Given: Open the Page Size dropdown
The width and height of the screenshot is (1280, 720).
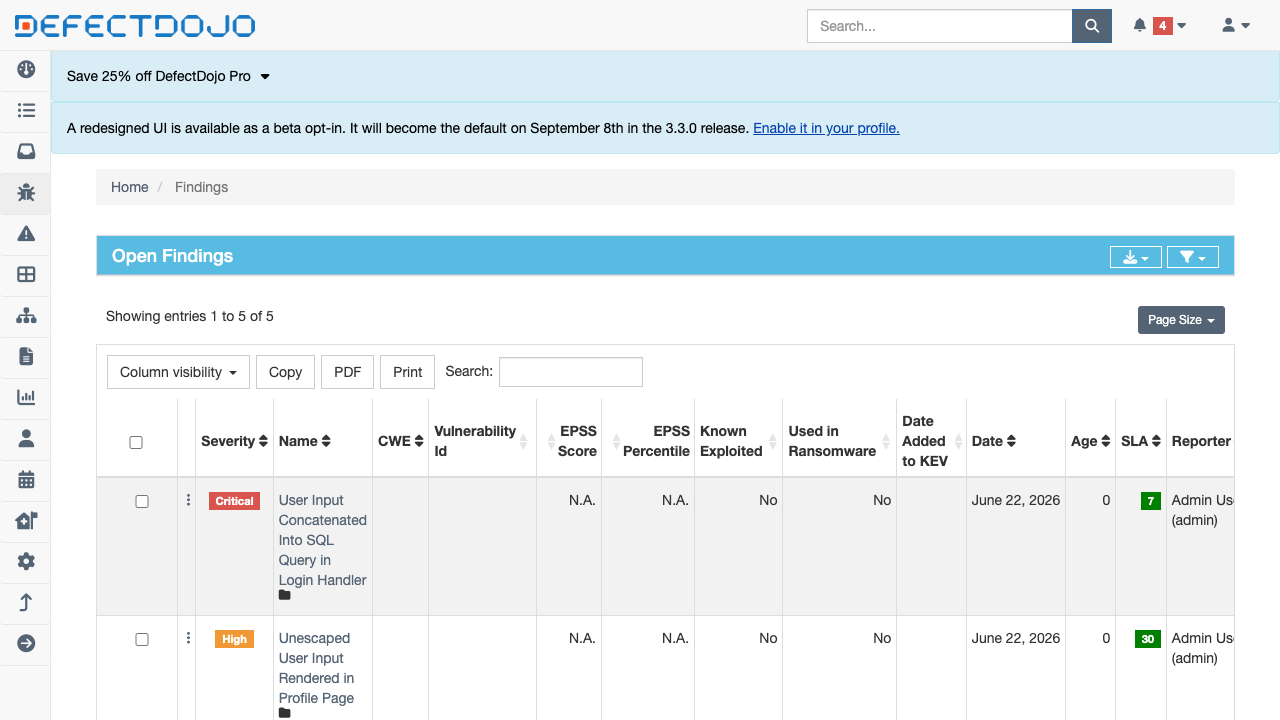Looking at the screenshot, I should point(1181,320).
